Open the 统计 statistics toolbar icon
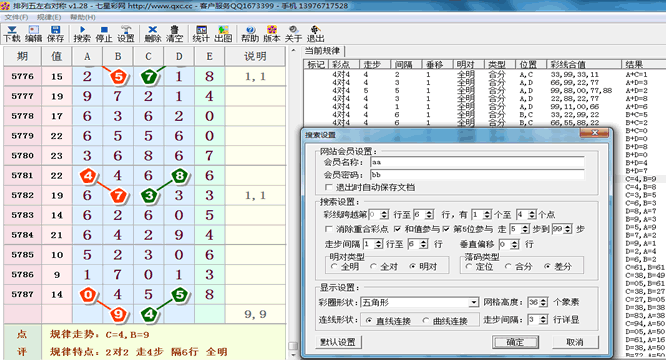Screen dimensions: 666x360 (201, 34)
